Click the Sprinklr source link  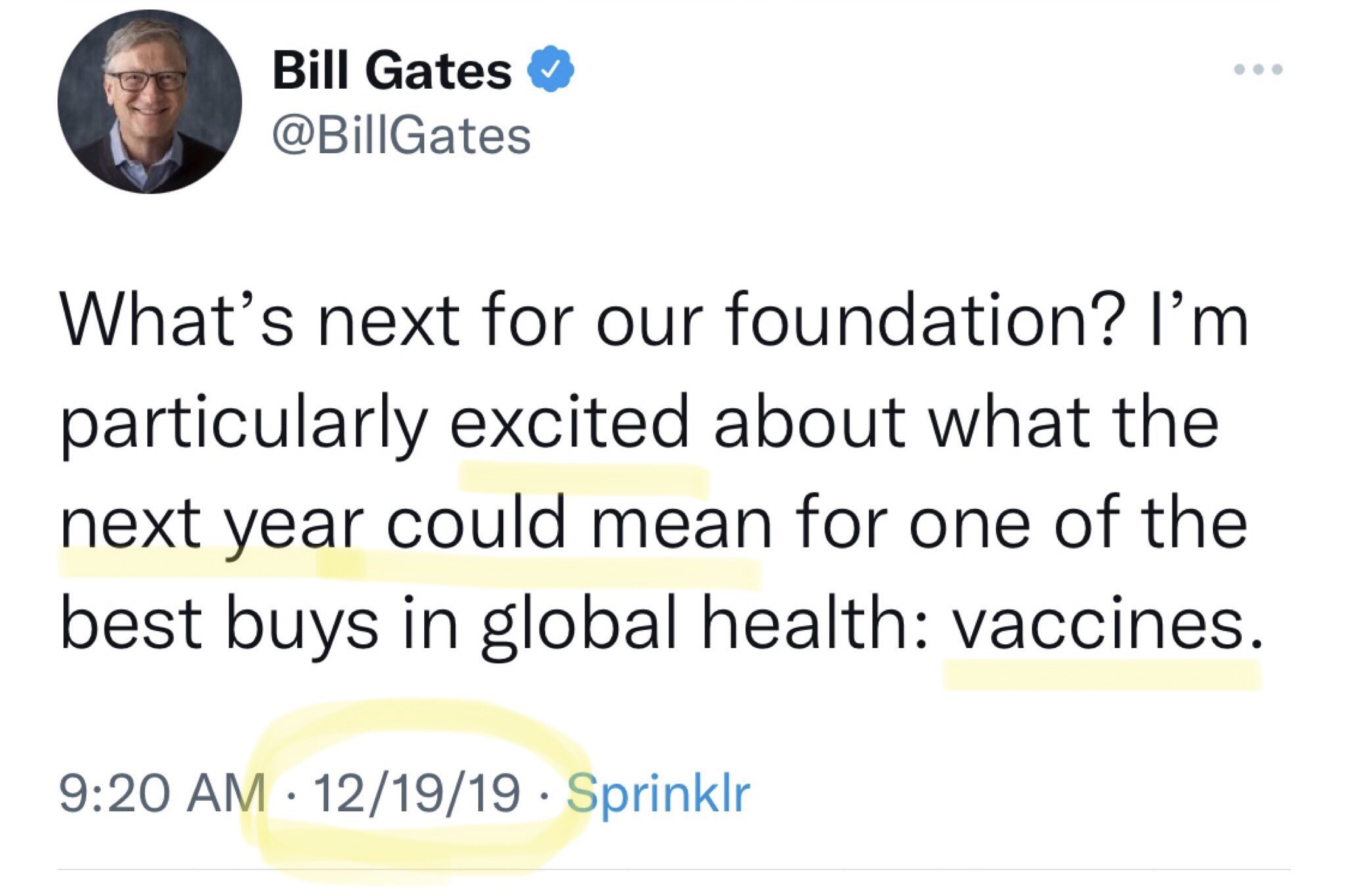[658, 793]
